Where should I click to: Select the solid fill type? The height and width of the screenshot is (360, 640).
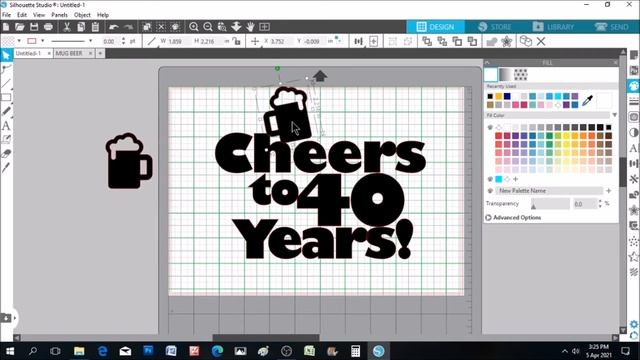pos(491,74)
